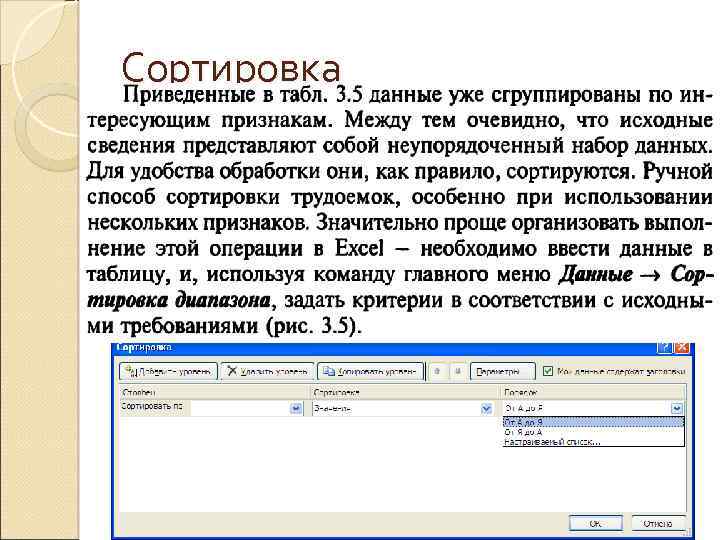Click the 'Отмена' (Cancel) button
This screenshot has height=540, width=720.
point(658,523)
